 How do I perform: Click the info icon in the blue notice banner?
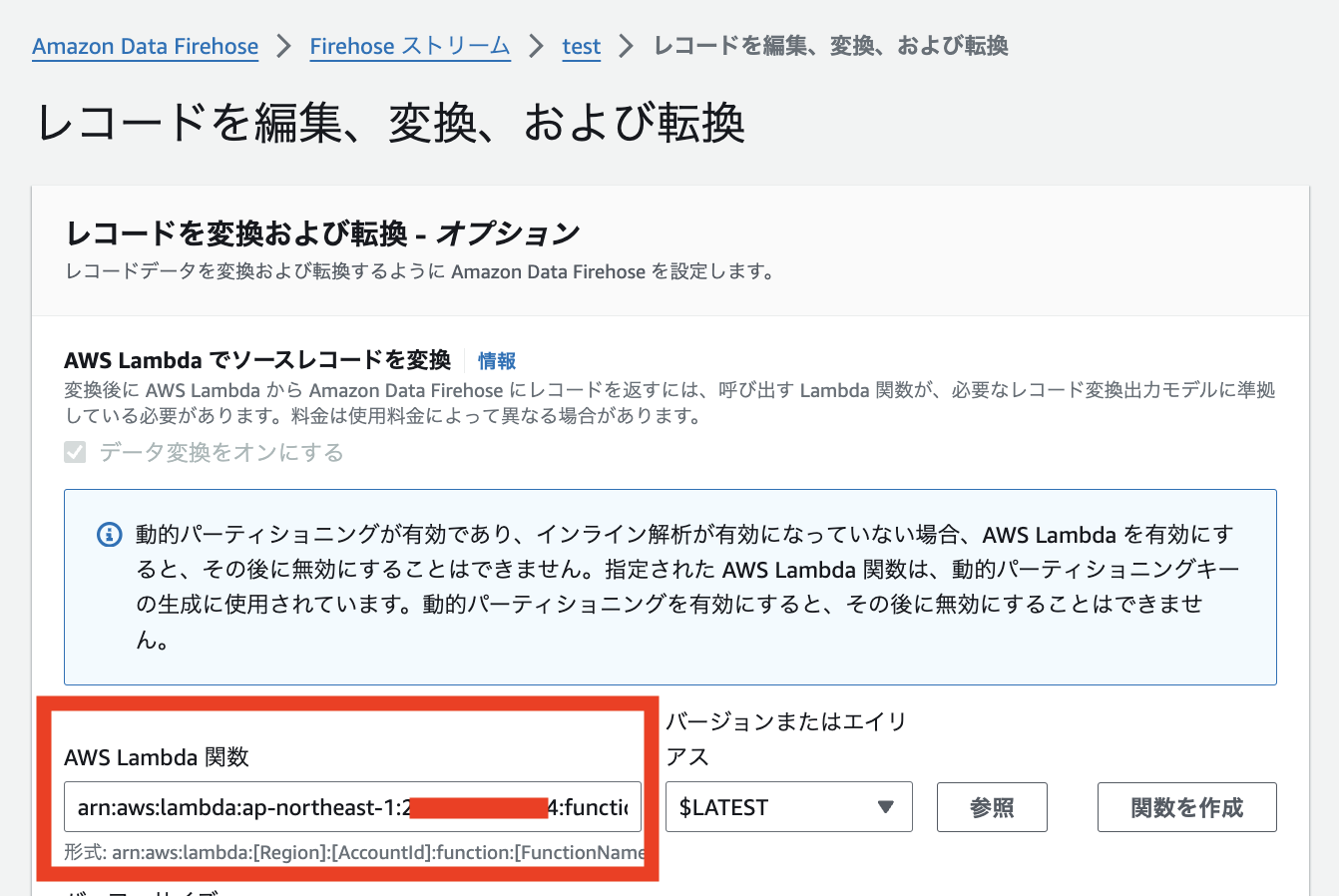[110, 534]
